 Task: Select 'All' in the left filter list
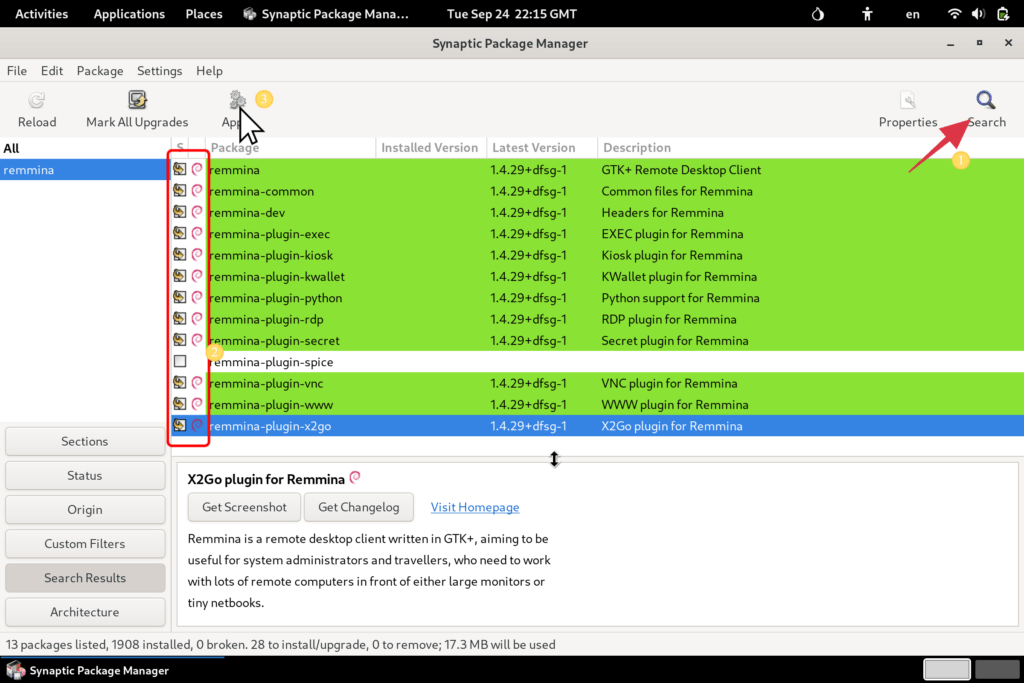[85, 148]
